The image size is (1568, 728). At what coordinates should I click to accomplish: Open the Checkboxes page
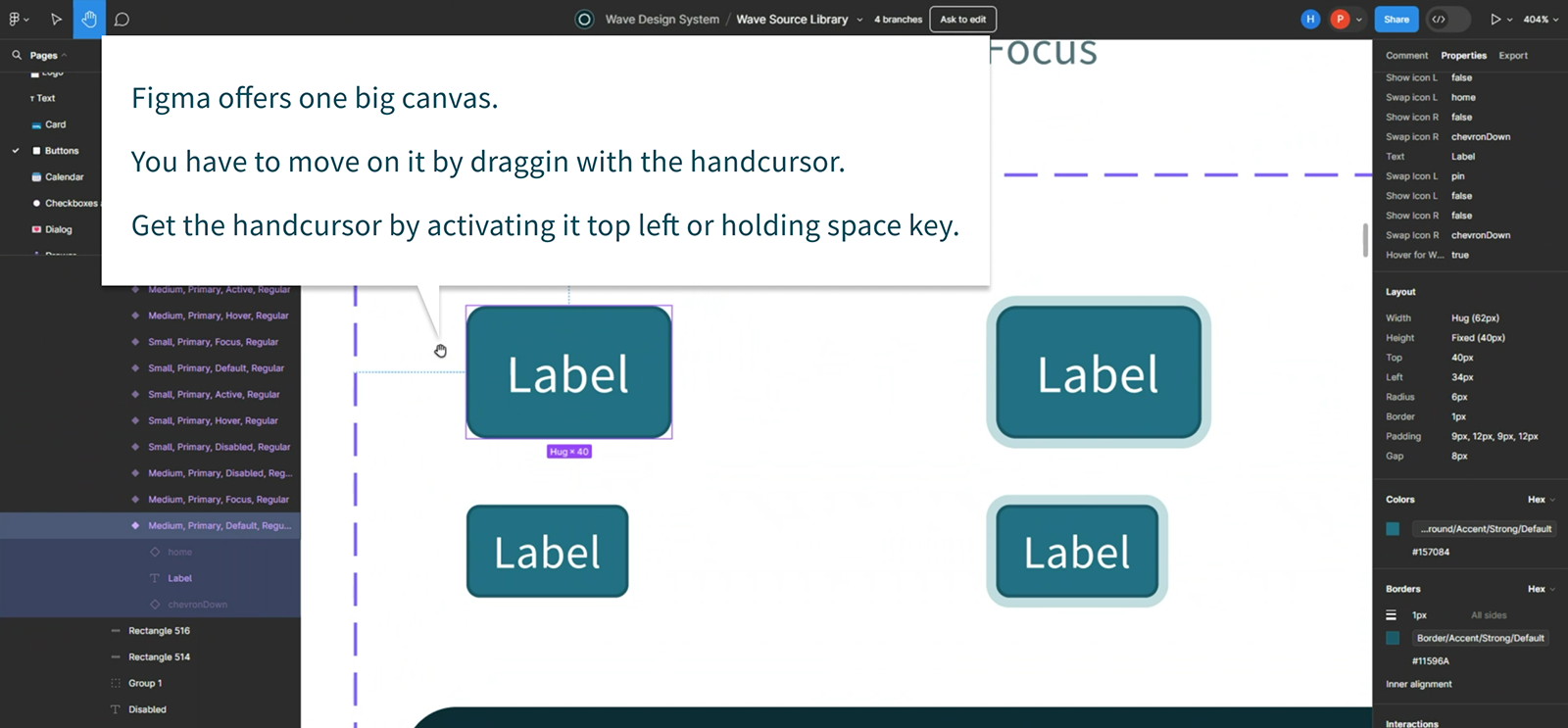[71, 203]
